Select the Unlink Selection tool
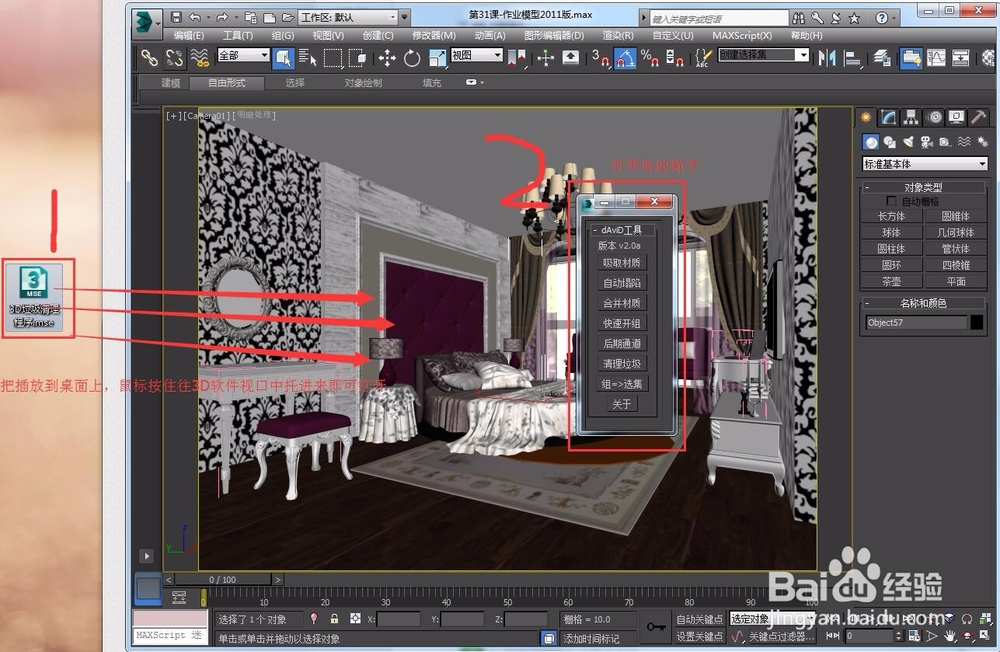This screenshot has height=652, width=1000. pyautogui.click(x=174, y=58)
